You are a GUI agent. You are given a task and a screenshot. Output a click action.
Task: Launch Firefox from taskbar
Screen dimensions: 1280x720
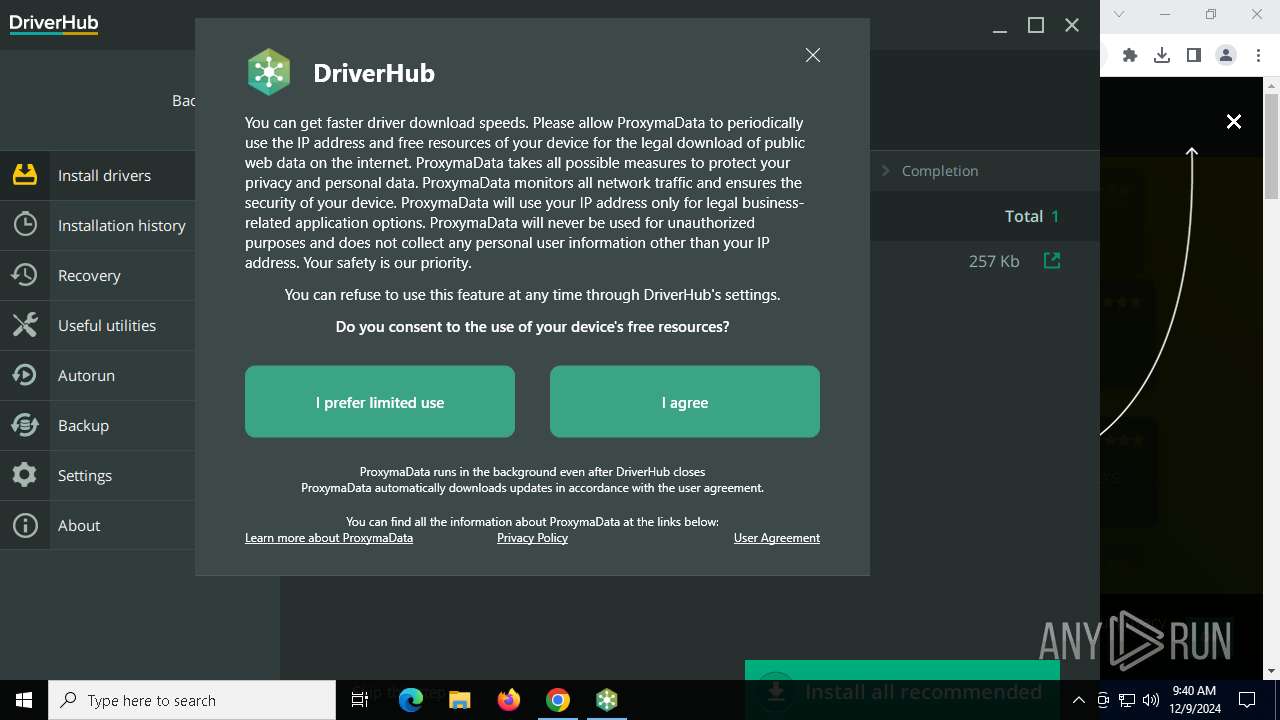pyautogui.click(x=509, y=700)
